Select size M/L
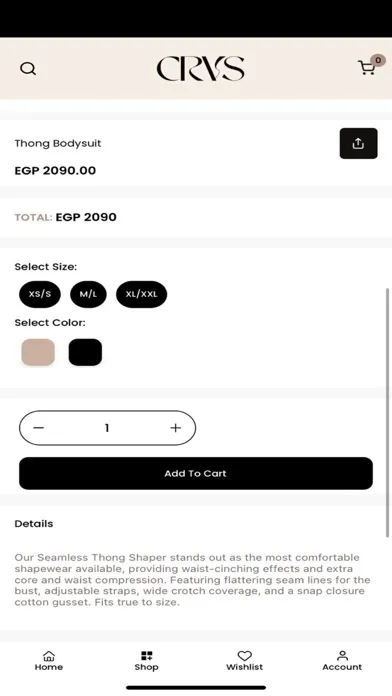392x696 pixels. 88,294
